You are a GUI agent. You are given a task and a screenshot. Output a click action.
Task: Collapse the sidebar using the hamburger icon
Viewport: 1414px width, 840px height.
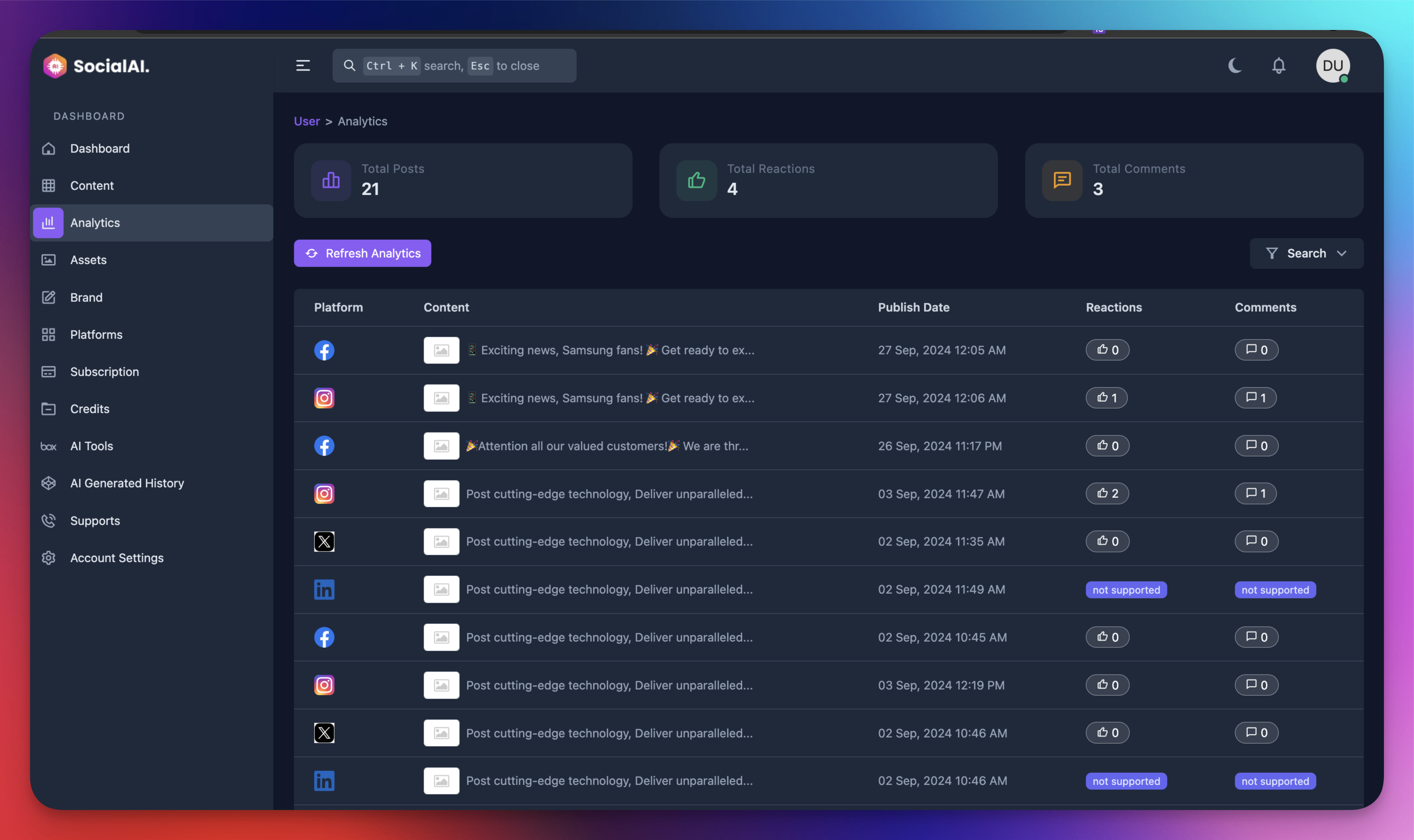click(303, 66)
